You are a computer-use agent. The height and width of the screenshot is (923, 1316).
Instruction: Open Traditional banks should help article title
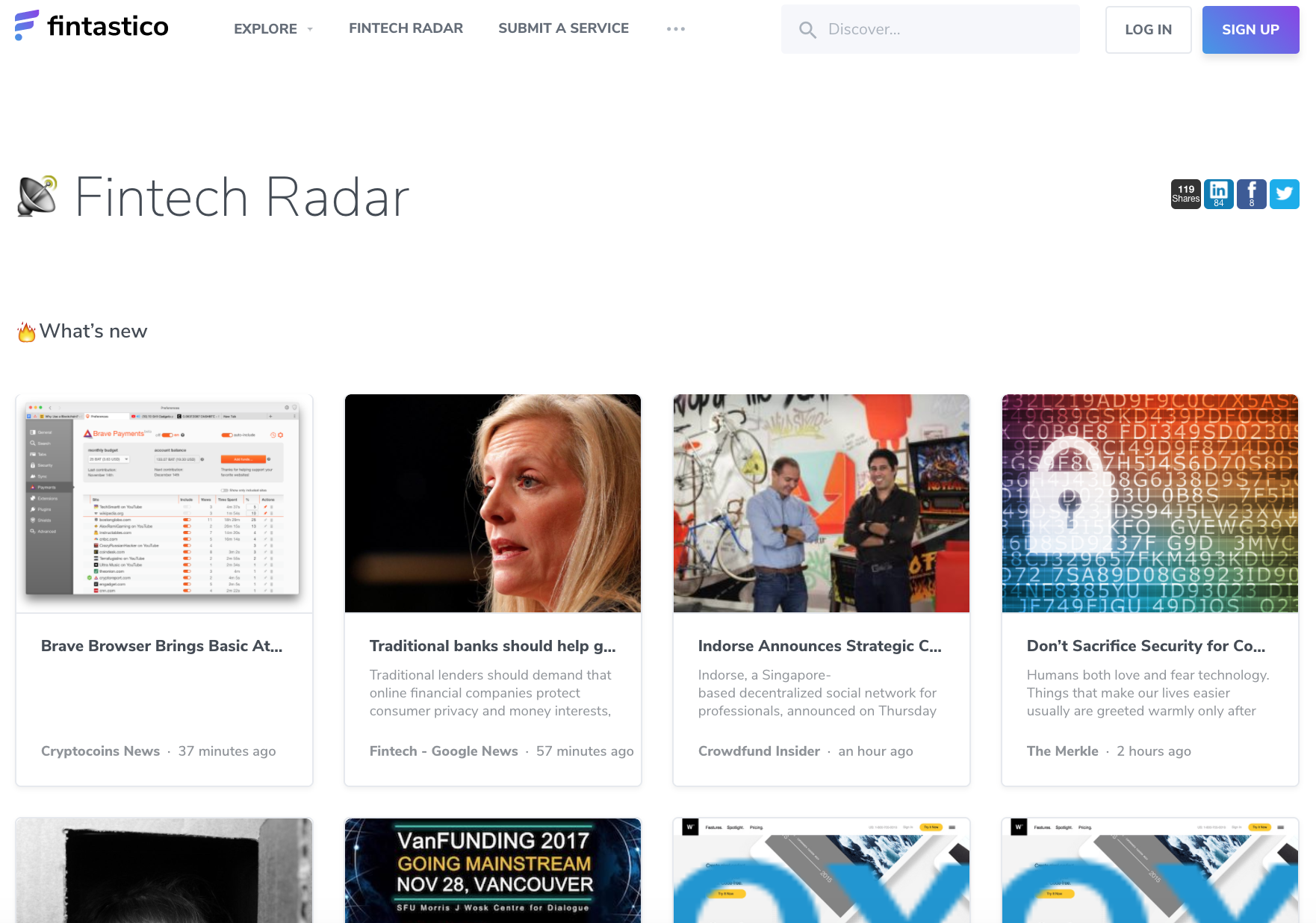pyautogui.click(x=493, y=646)
